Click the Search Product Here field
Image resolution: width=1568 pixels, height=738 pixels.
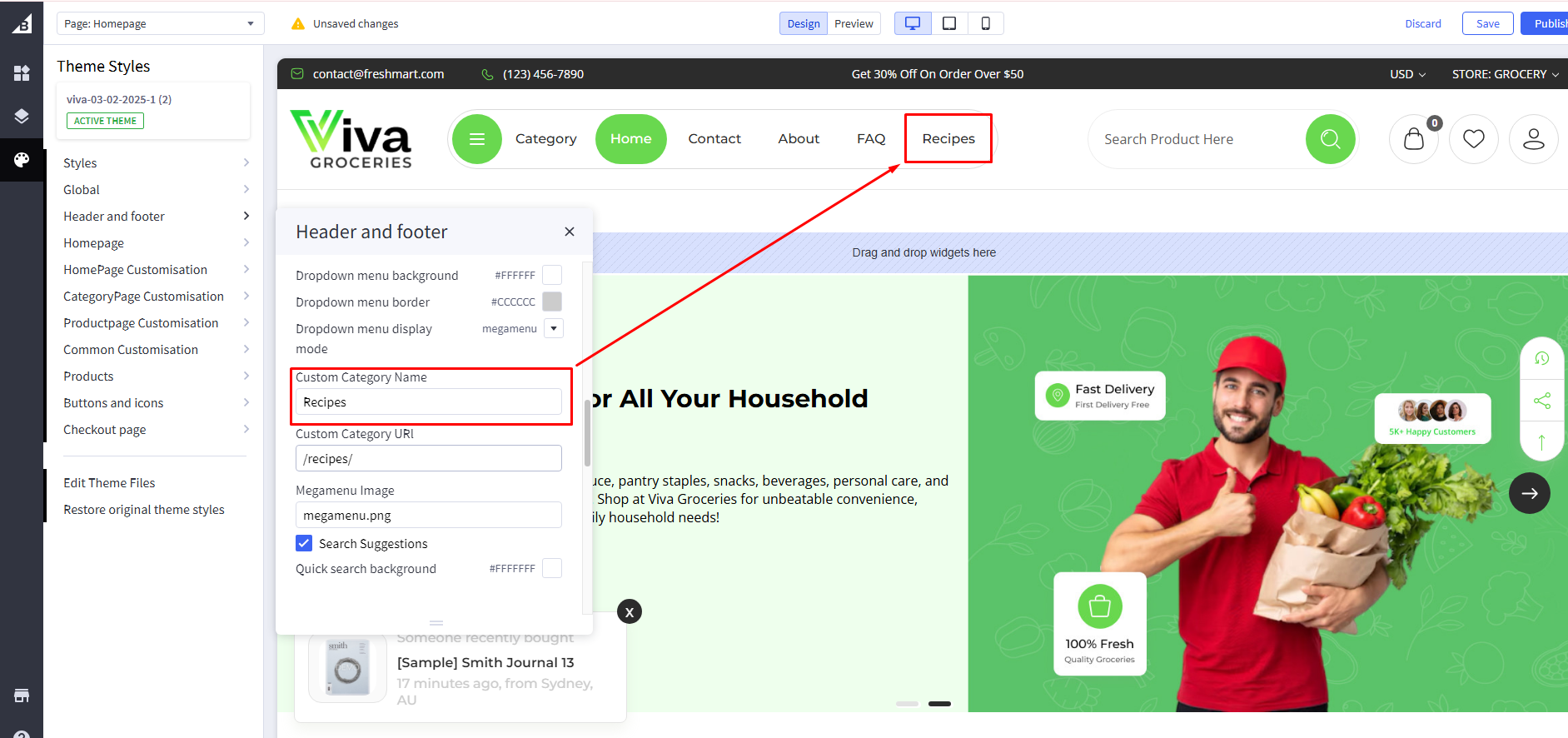pos(1197,139)
